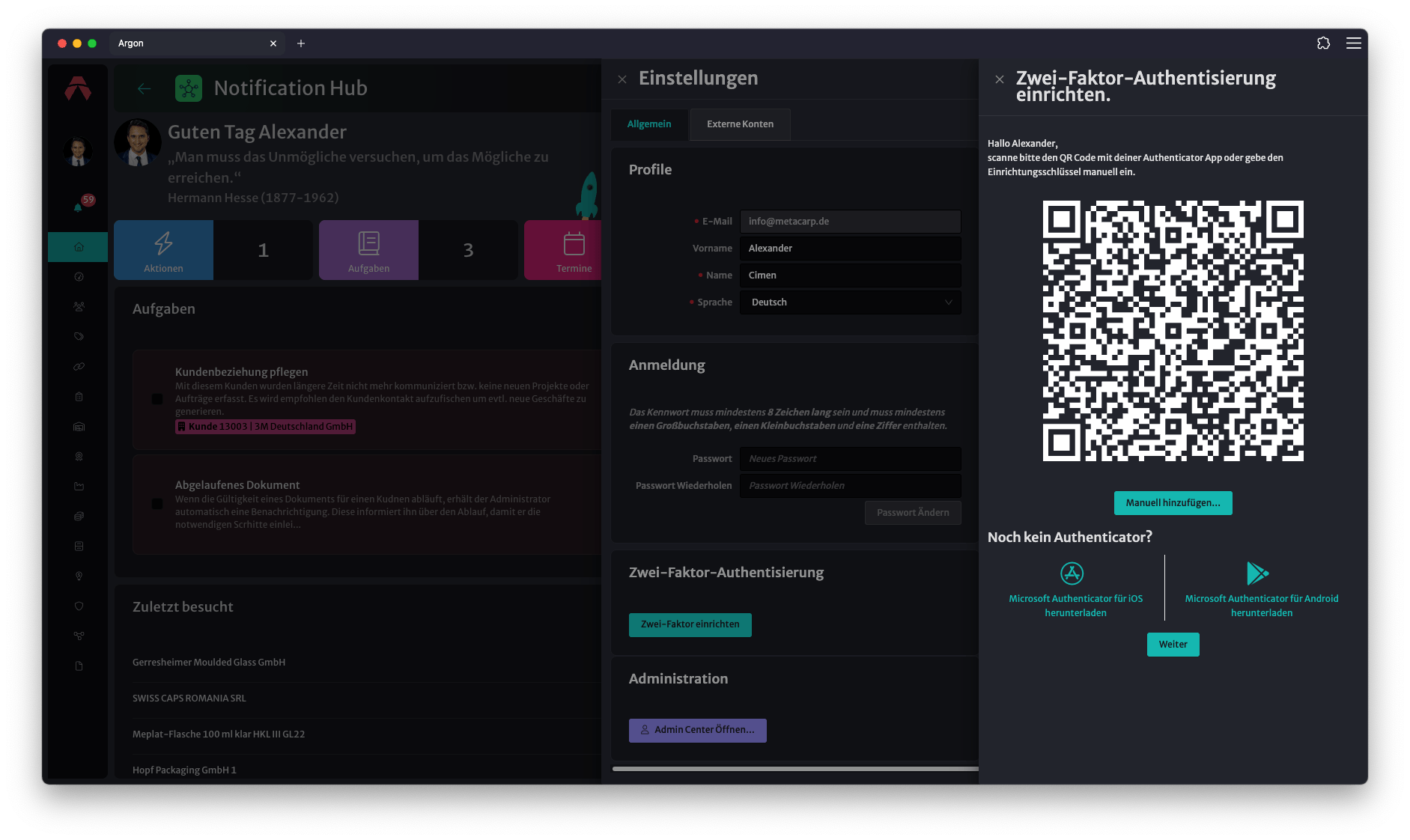Click the Zwei-Faktor einrichten button
This screenshot has height=840, width=1410.
[690, 624]
